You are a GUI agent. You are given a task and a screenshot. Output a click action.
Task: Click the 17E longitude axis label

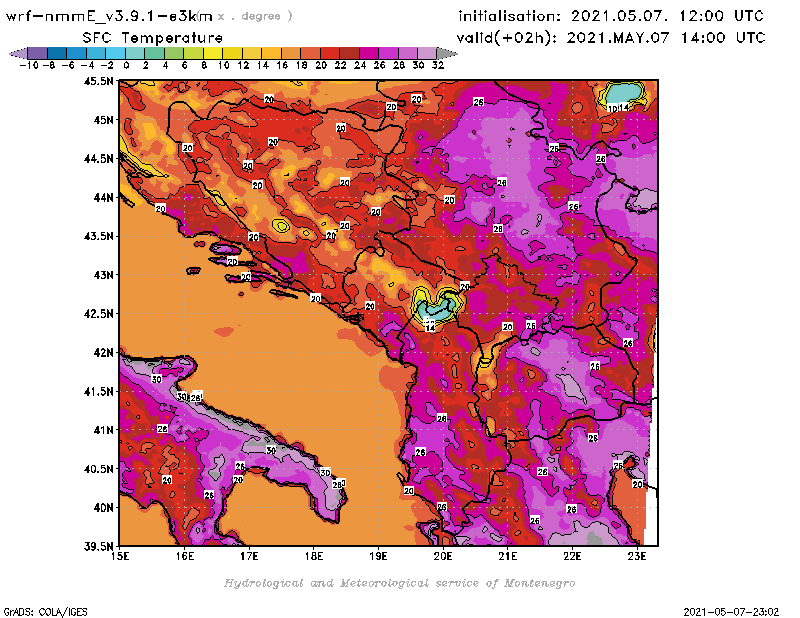[249, 556]
